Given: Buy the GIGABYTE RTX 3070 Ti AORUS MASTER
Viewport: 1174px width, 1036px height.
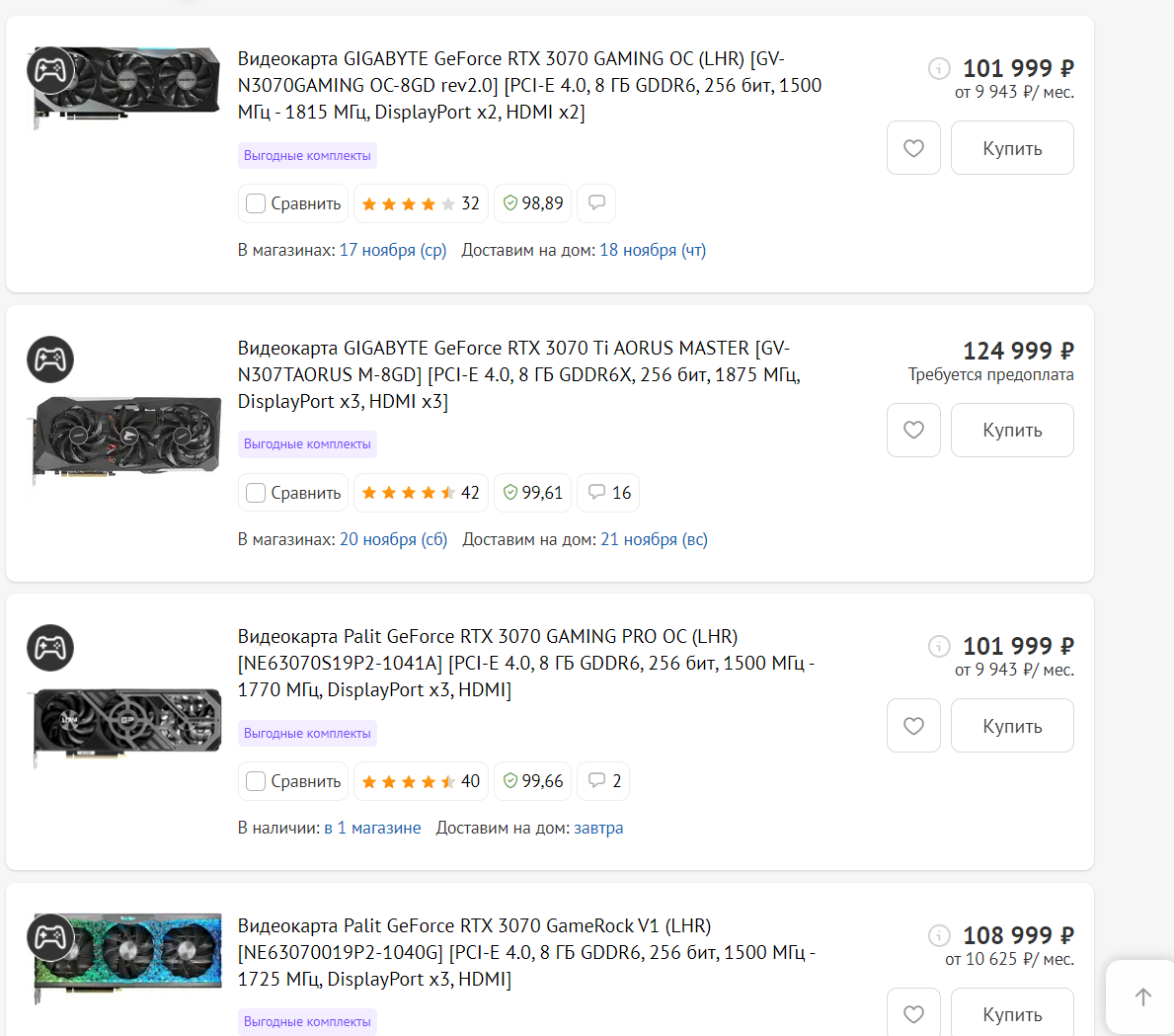Looking at the screenshot, I should tap(1012, 431).
